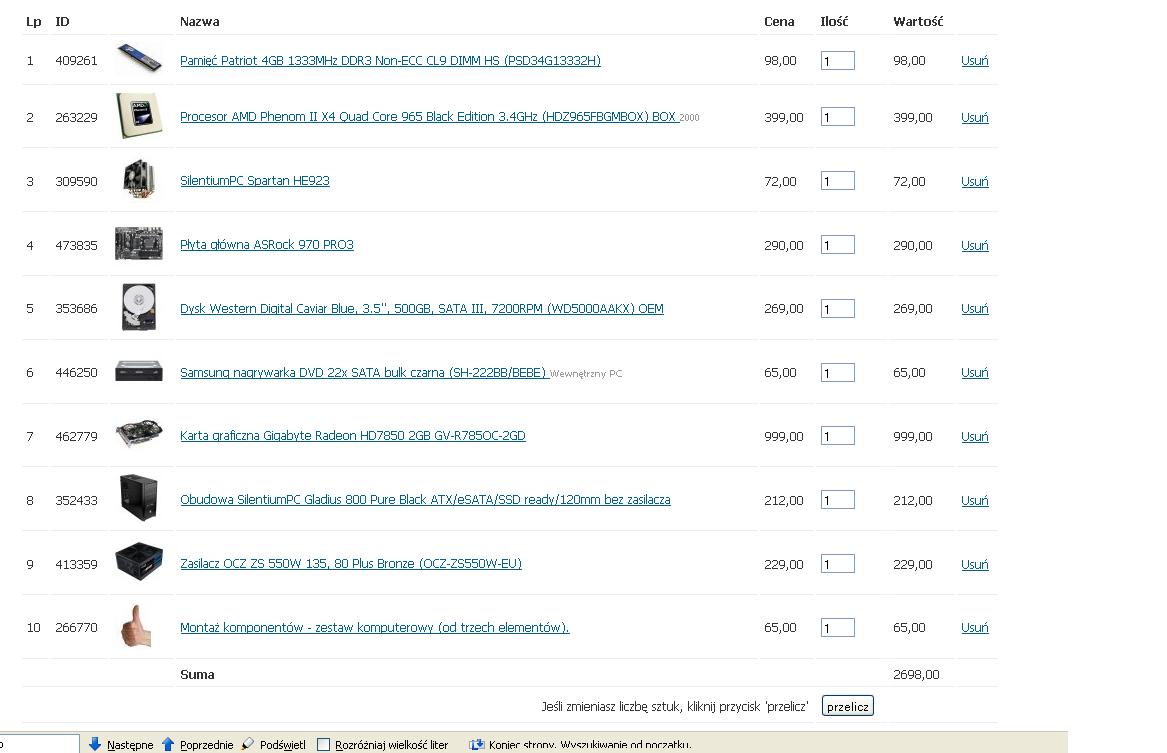Focus quantity field for Patriot memory
The height and width of the screenshot is (753, 1167).
tap(837, 61)
